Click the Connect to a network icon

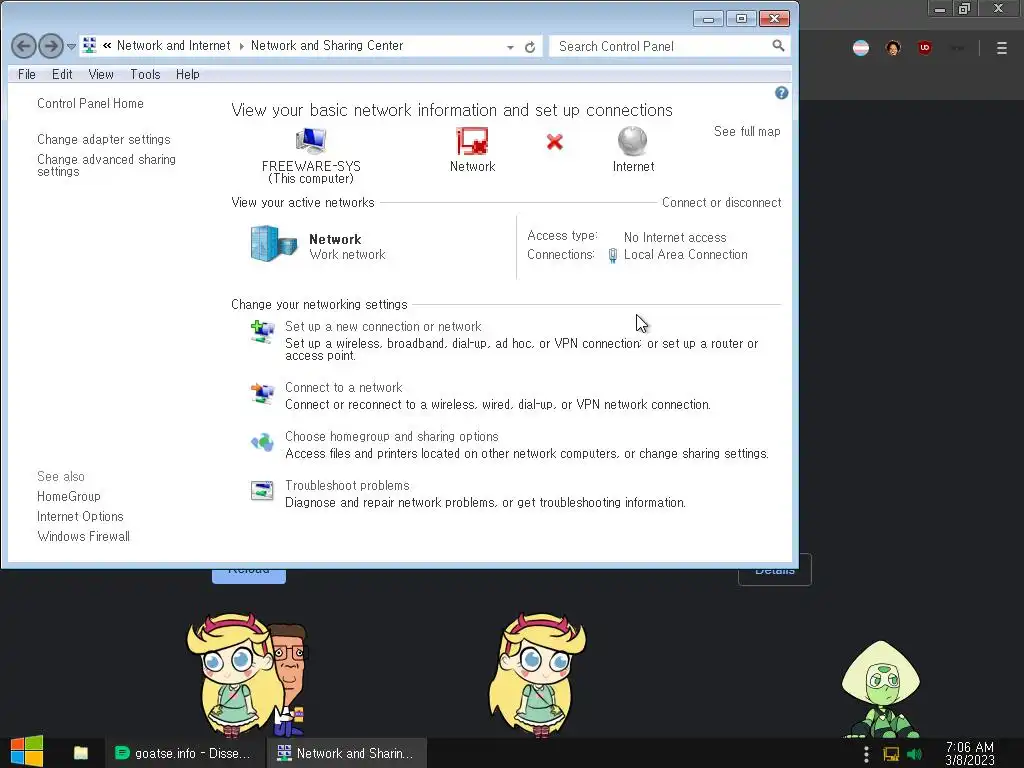point(263,393)
